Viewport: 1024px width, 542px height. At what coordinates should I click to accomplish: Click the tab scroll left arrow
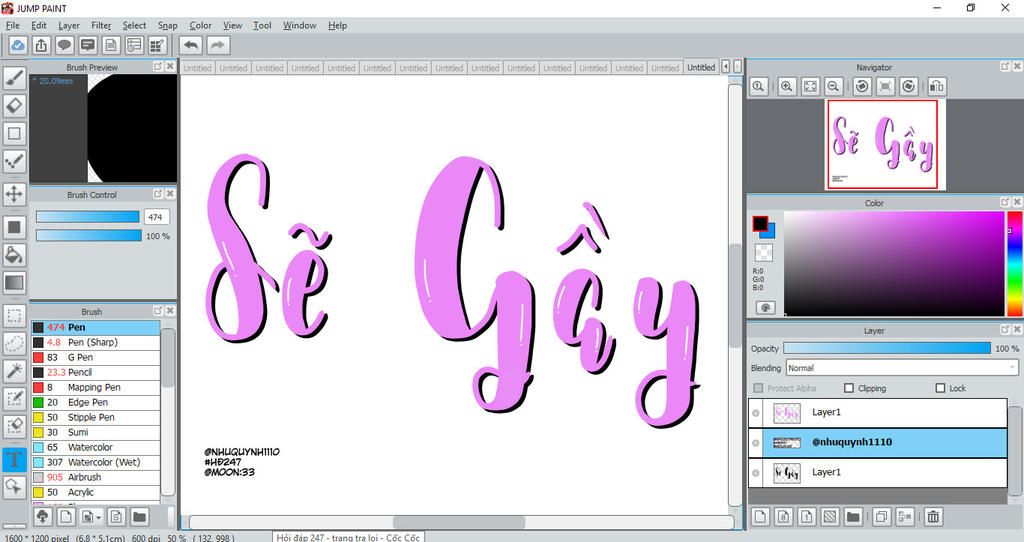click(x=726, y=67)
